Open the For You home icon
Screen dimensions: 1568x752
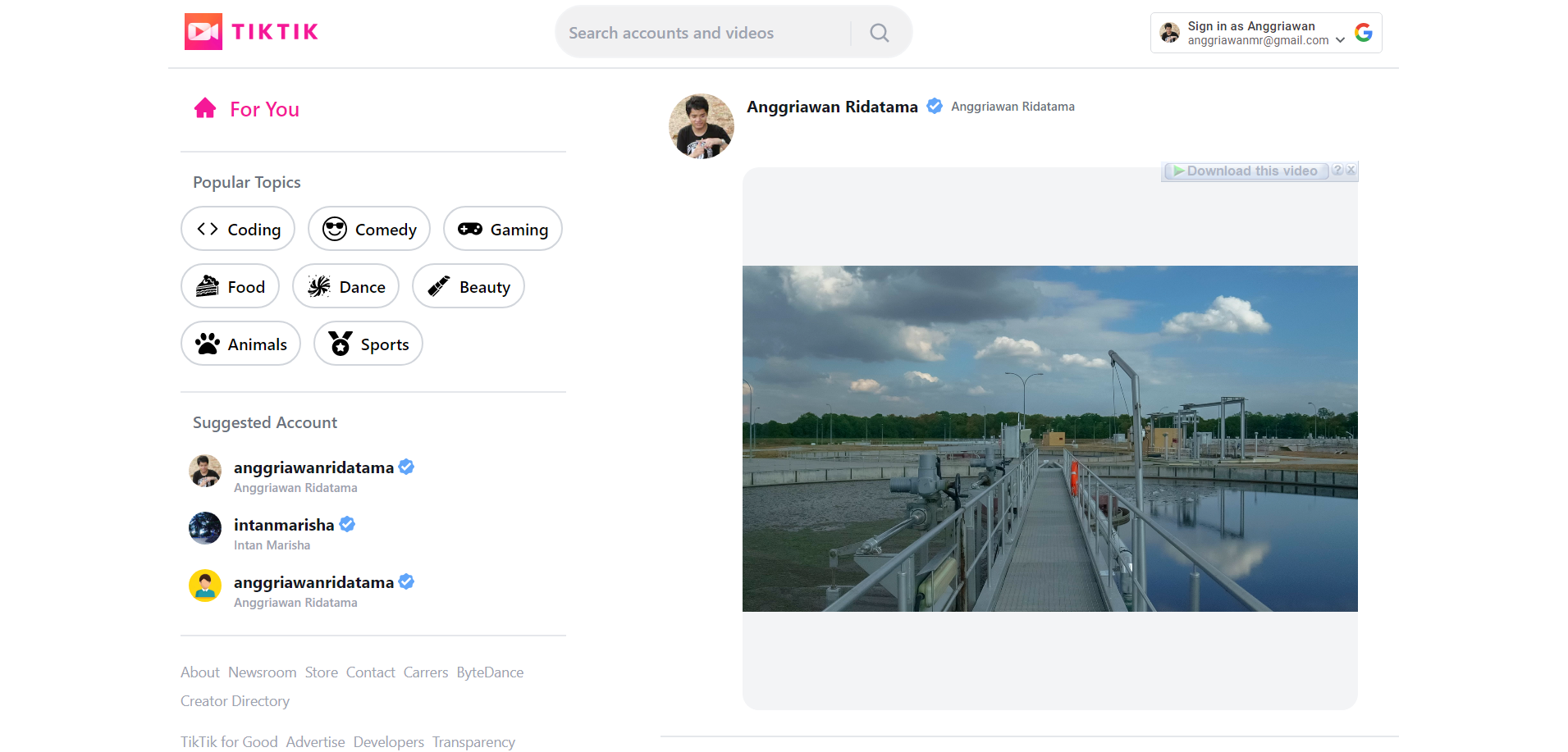click(205, 108)
